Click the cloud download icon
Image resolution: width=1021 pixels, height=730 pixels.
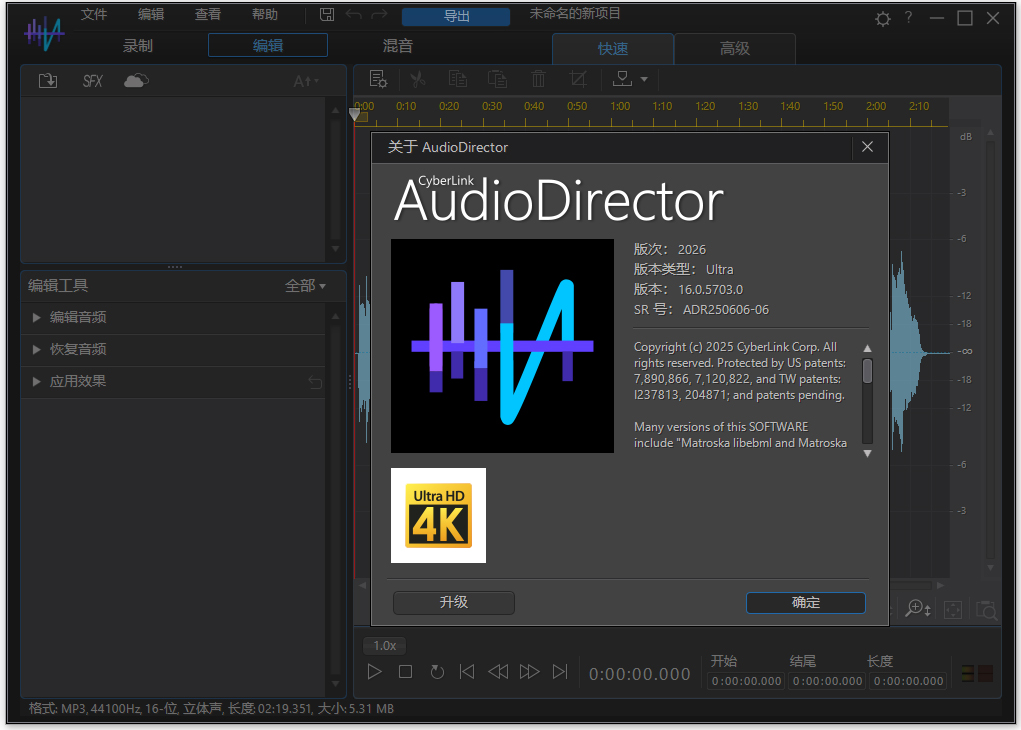point(136,81)
